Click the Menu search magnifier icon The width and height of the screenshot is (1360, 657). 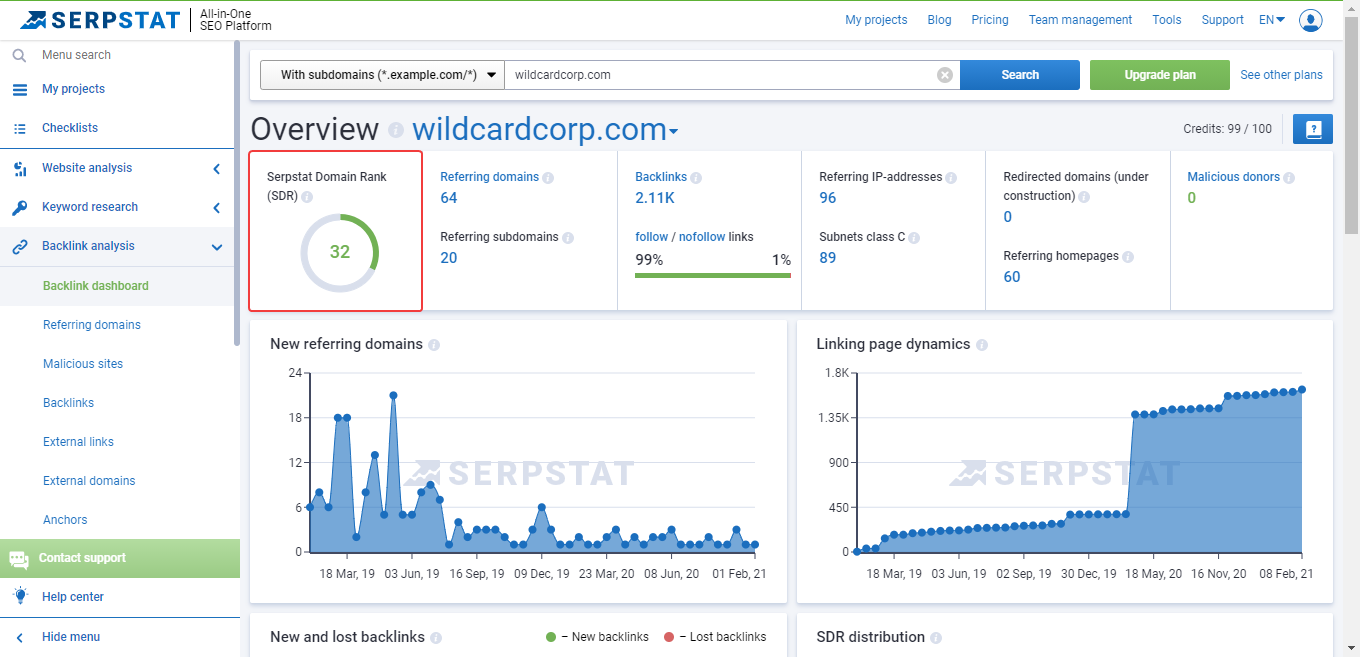19,55
